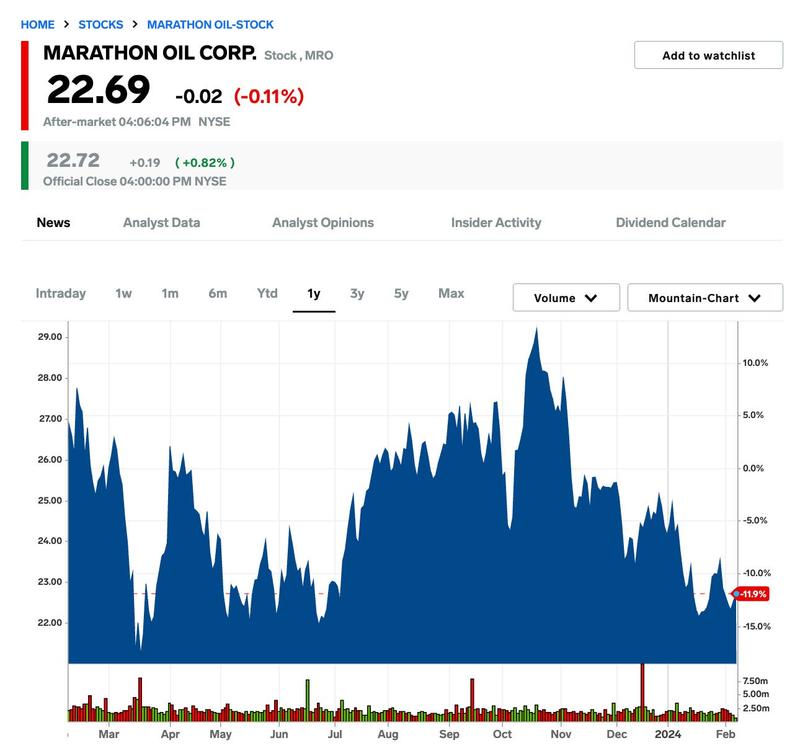Click the Mountain-Chart dropdown chevron arrow

click(755, 298)
